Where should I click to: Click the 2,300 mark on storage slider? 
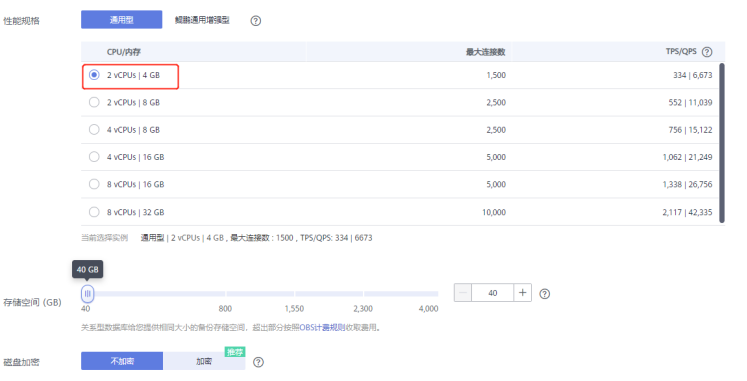[363, 309]
